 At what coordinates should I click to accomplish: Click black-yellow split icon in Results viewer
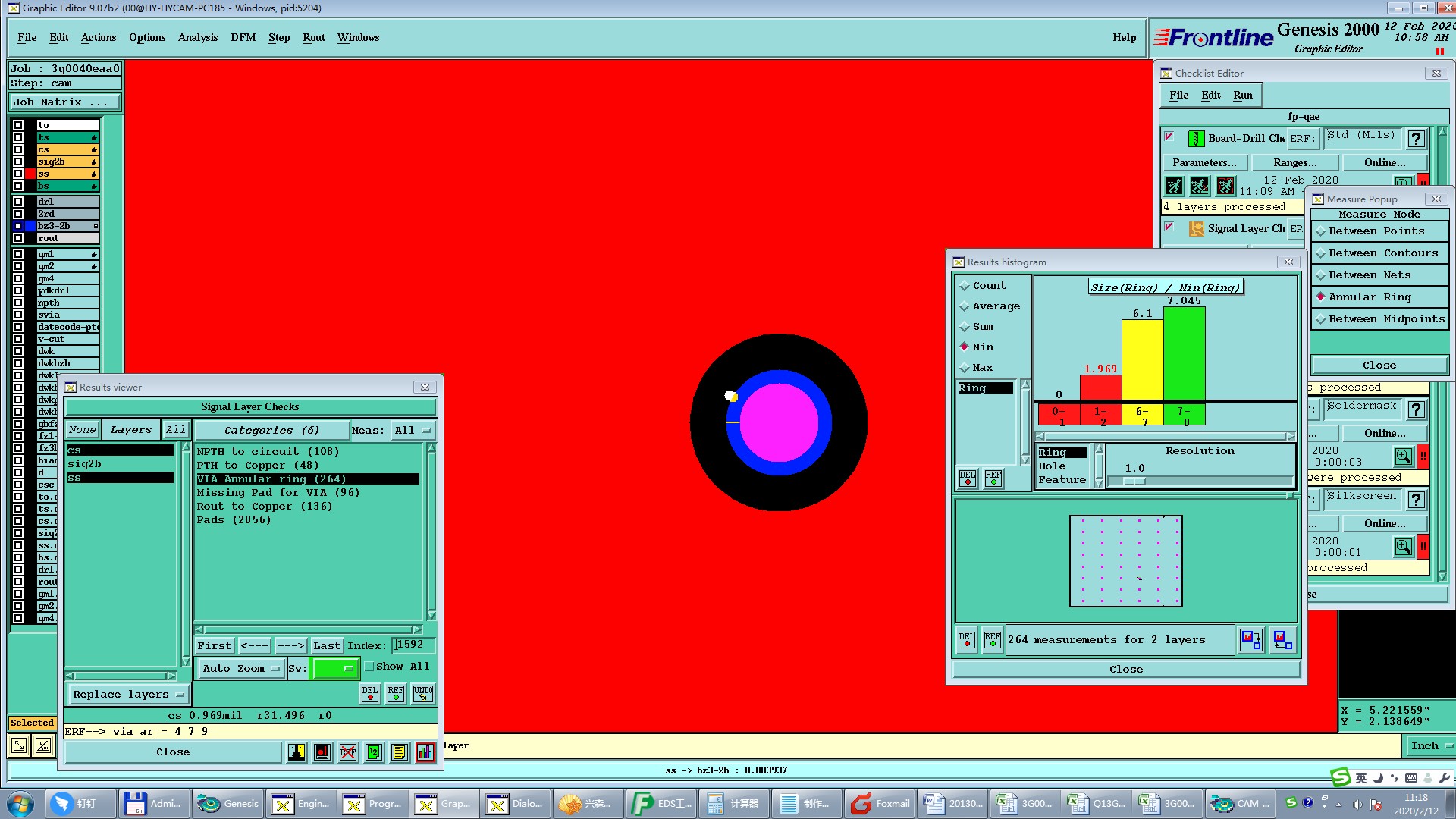click(x=297, y=752)
